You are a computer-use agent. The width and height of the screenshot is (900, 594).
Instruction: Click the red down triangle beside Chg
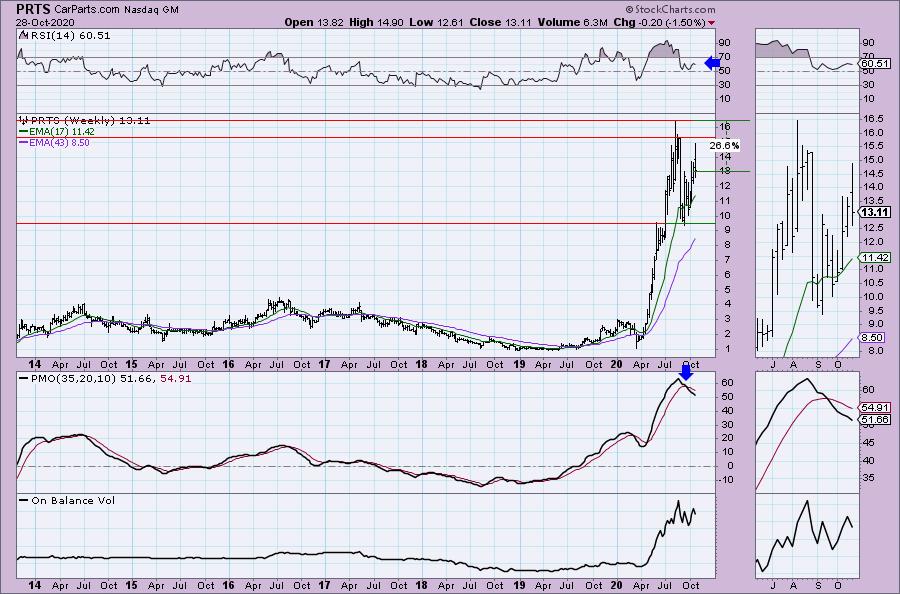tap(712, 23)
